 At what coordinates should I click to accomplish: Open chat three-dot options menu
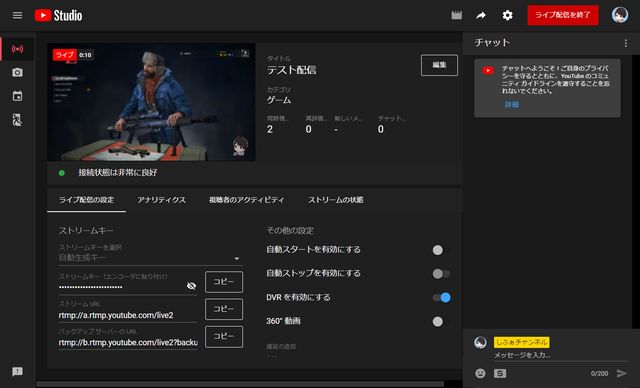pyautogui.click(x=626, y=43)
